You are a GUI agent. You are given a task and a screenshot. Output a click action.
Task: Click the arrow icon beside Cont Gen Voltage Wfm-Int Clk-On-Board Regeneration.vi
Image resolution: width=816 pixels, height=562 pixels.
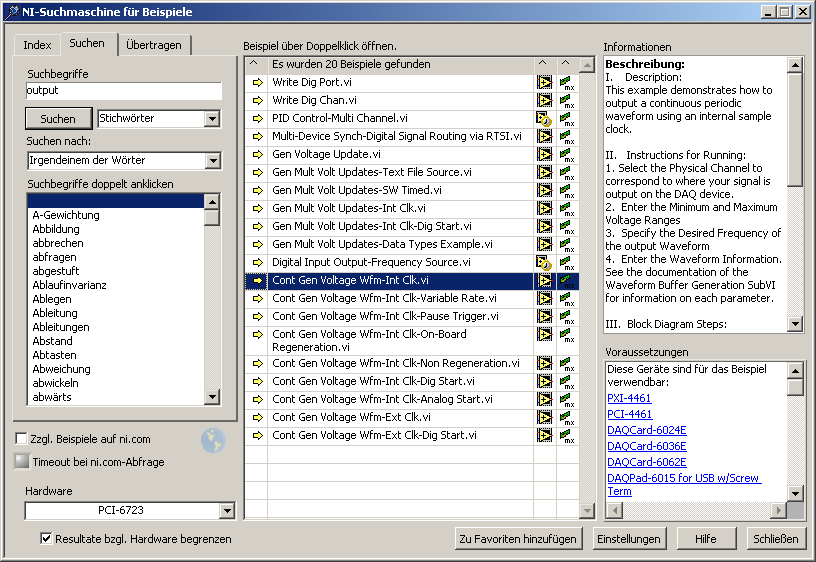pos(257,335)
